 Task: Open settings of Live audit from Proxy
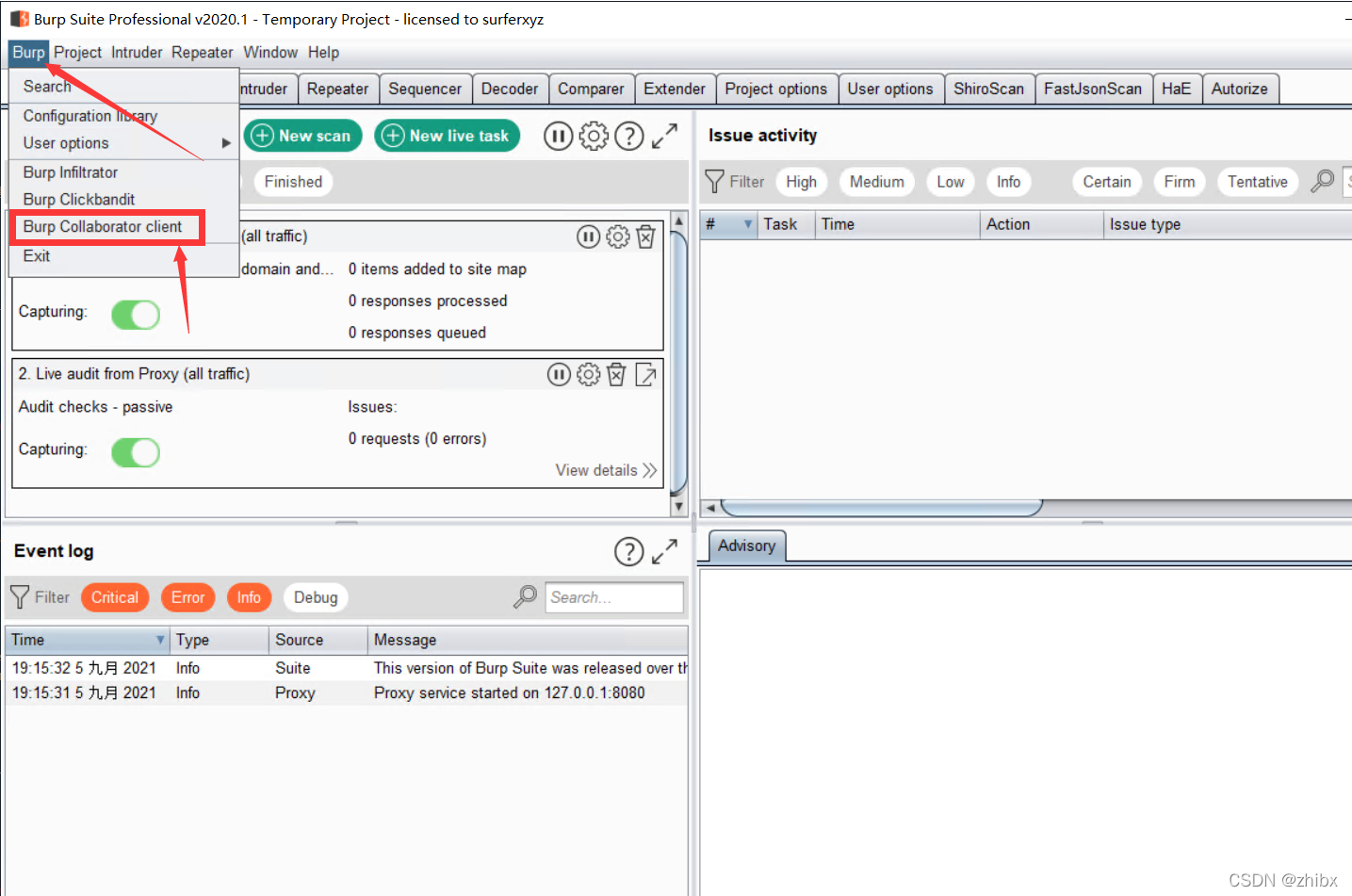(588, 375)
